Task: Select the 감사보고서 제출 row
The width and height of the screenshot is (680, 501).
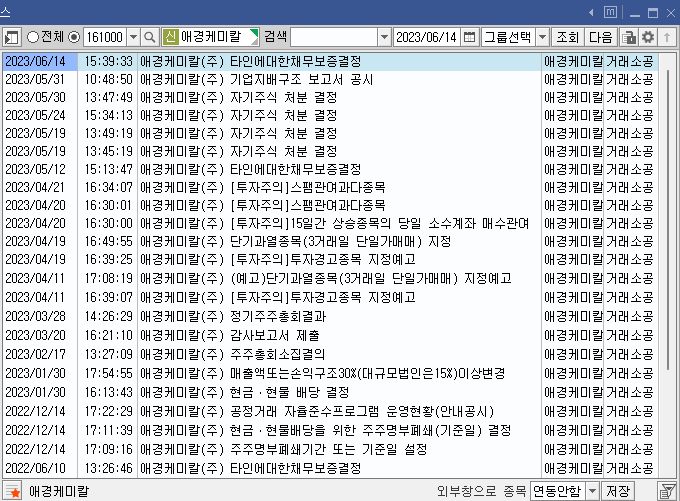Action: pyautogui.click(x=330, y=335)
